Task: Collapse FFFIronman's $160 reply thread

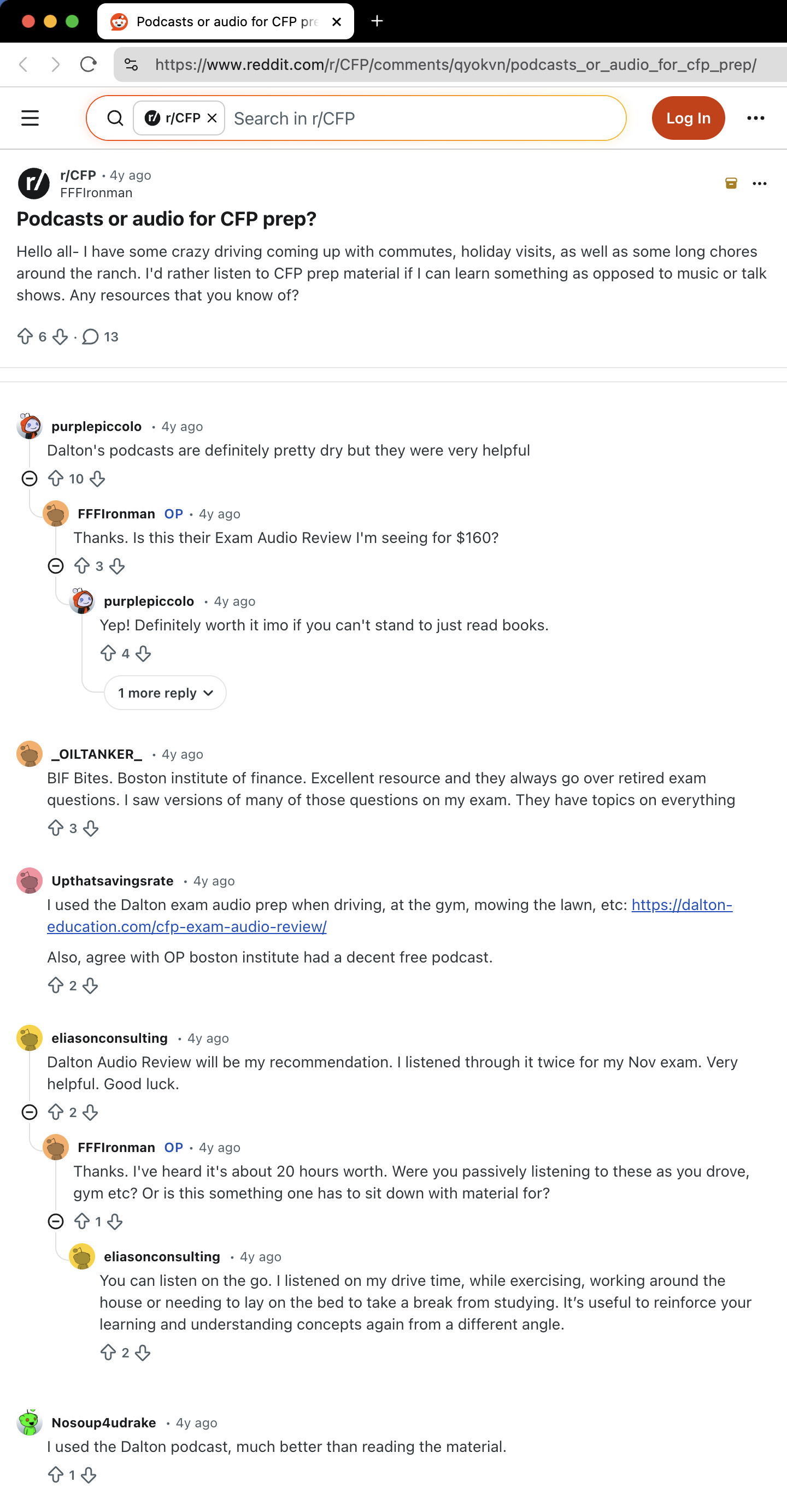Action: (56, 566)
